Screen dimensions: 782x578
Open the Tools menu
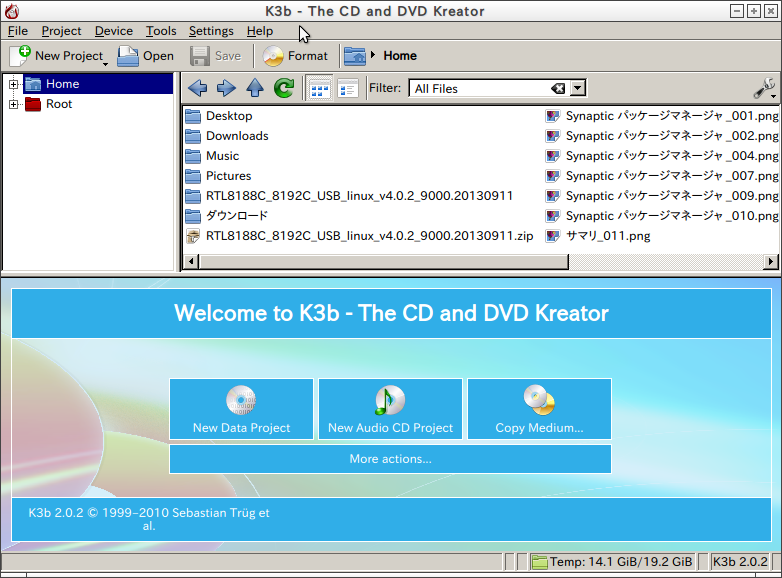[161, 31]
